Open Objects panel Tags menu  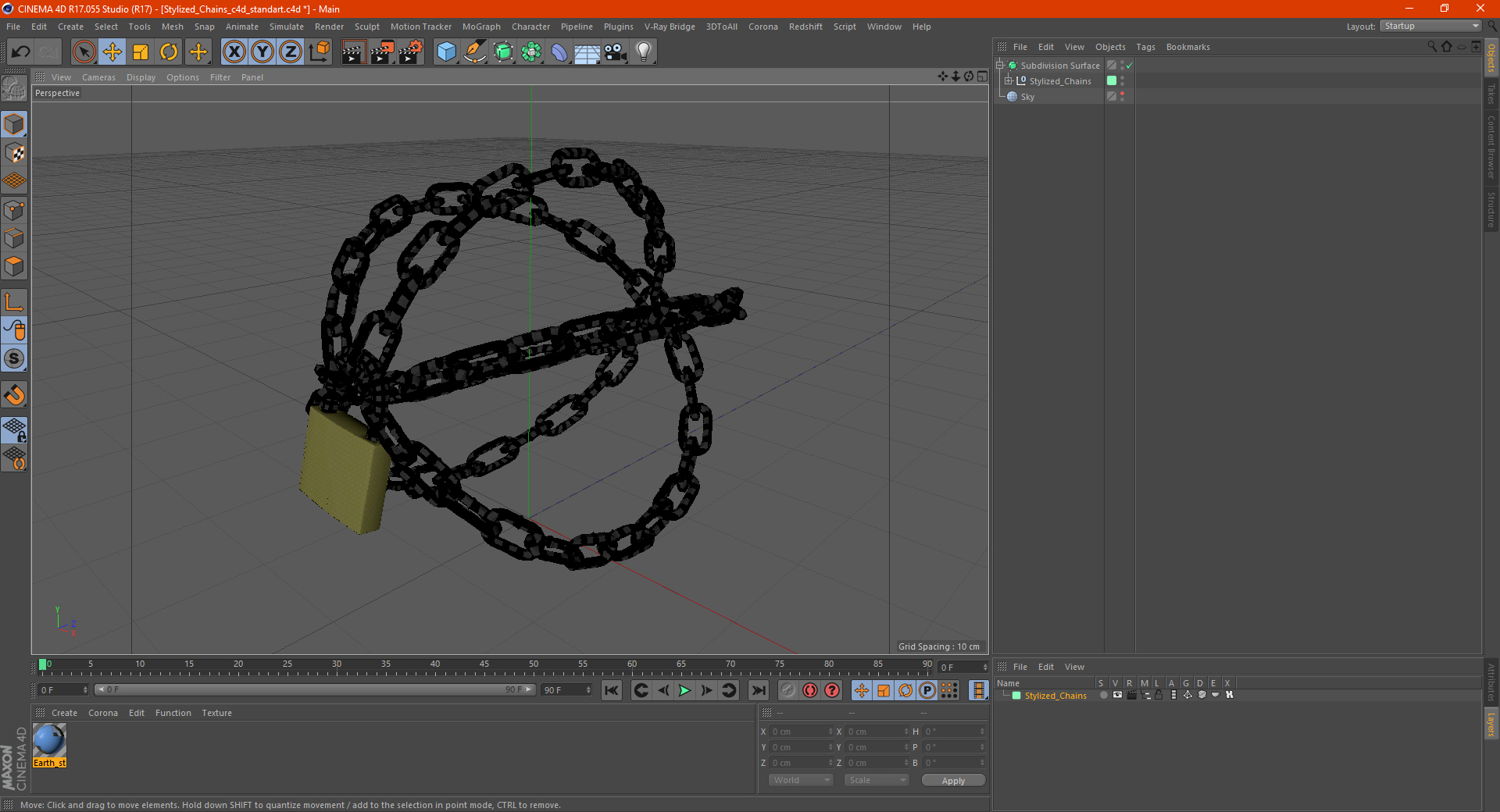(x=1145, y=47)
